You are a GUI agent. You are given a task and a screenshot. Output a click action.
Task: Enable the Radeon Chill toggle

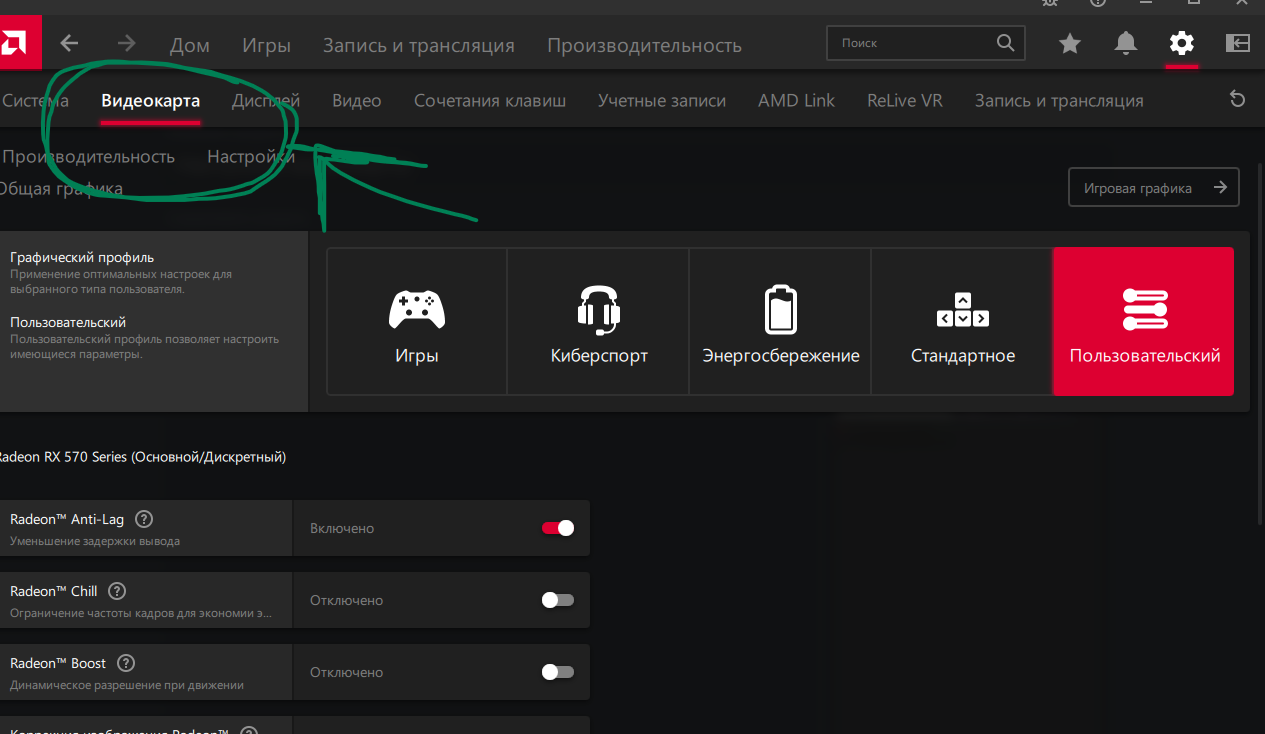pos(558,600)
